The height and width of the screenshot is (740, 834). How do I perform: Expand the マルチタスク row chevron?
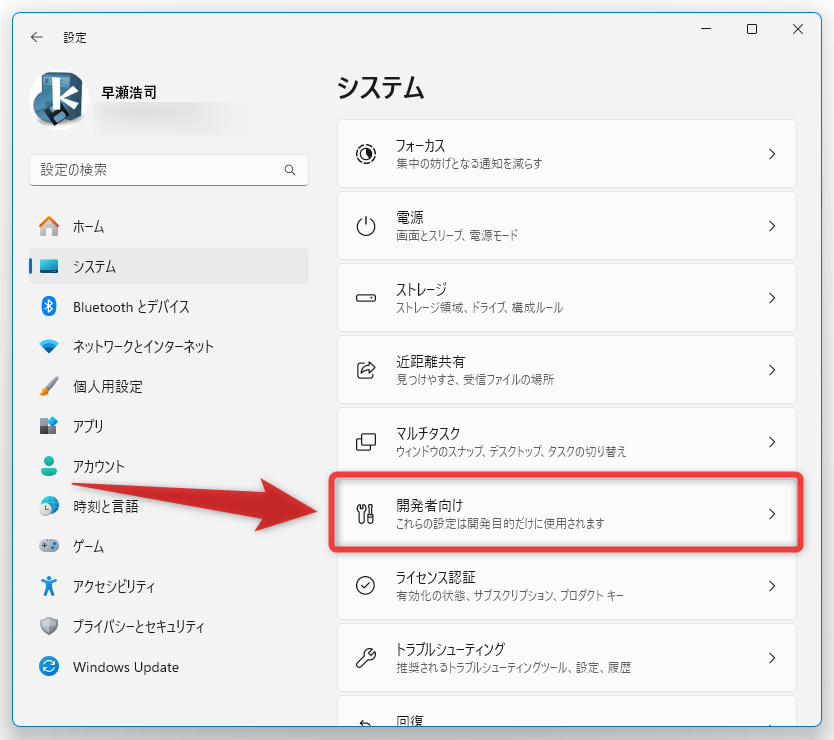coord(772,442)
